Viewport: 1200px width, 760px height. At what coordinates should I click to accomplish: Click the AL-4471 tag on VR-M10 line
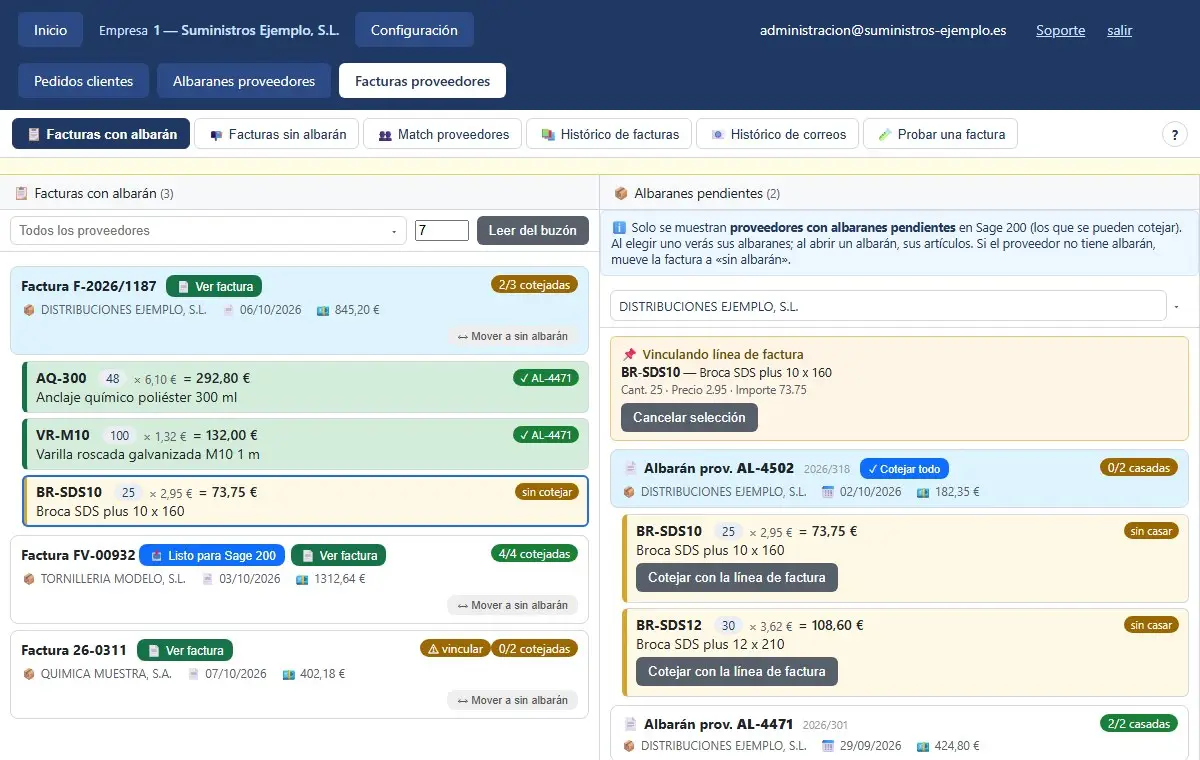tap(545, 434)
